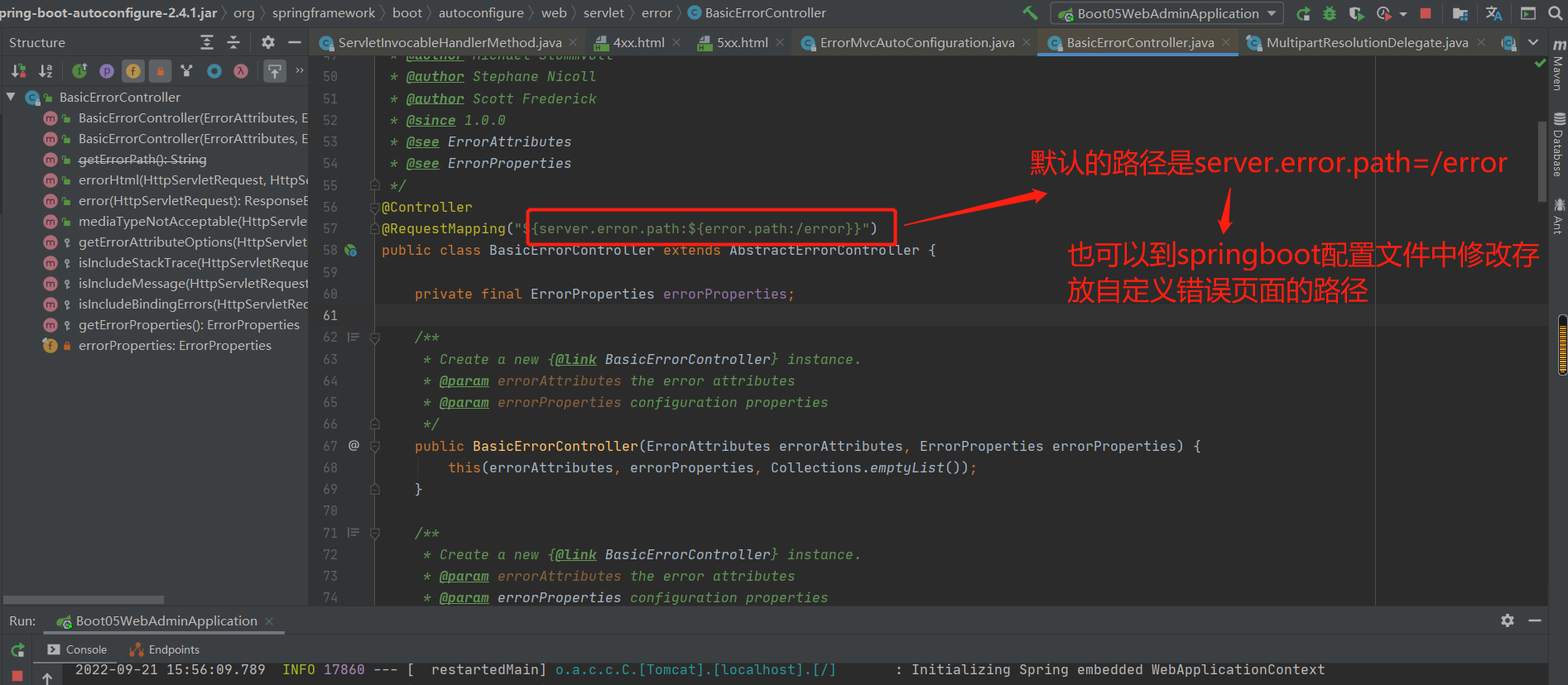Open the Maven side tool window
Viewport: 1568px width, 685px height.
pos(1558,65)
